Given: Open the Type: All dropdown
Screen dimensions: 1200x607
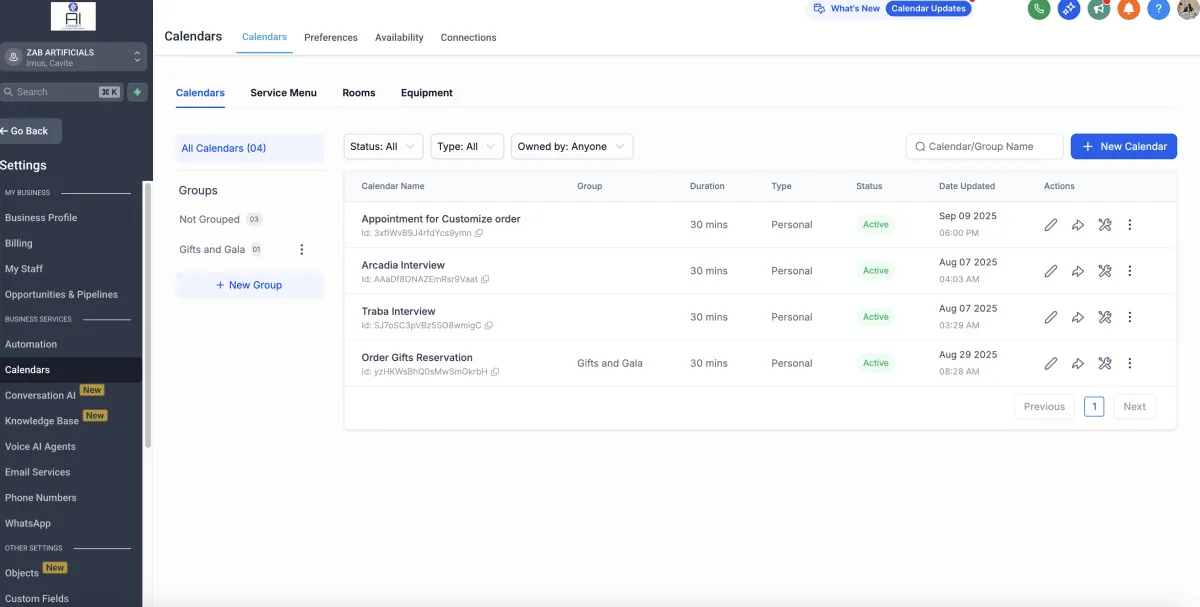Looking at the screenshot, I should pos(466,147).
